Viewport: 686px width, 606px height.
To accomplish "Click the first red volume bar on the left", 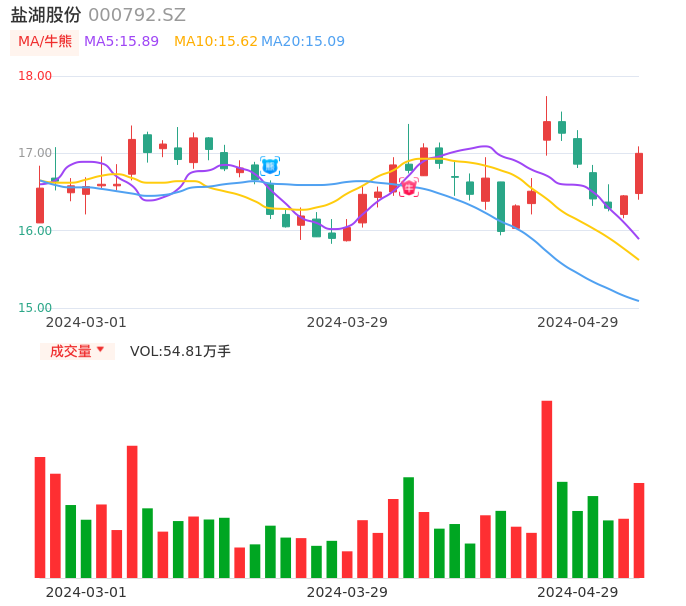I will tap(40, 517).
